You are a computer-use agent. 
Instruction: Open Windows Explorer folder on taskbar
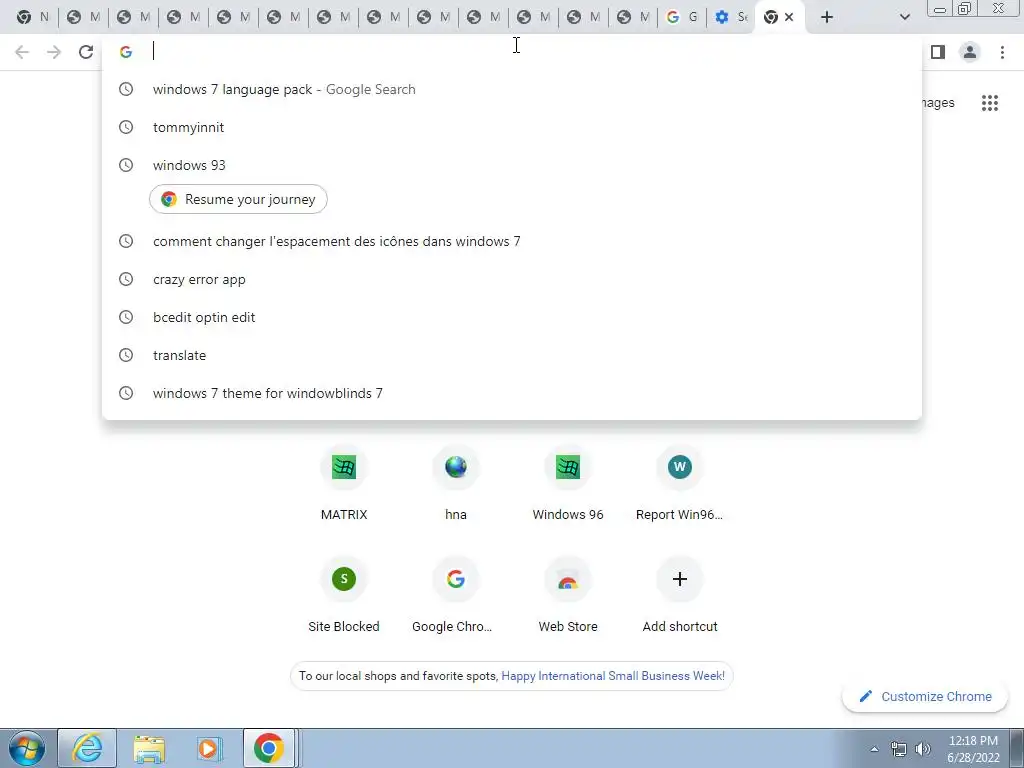149,748
